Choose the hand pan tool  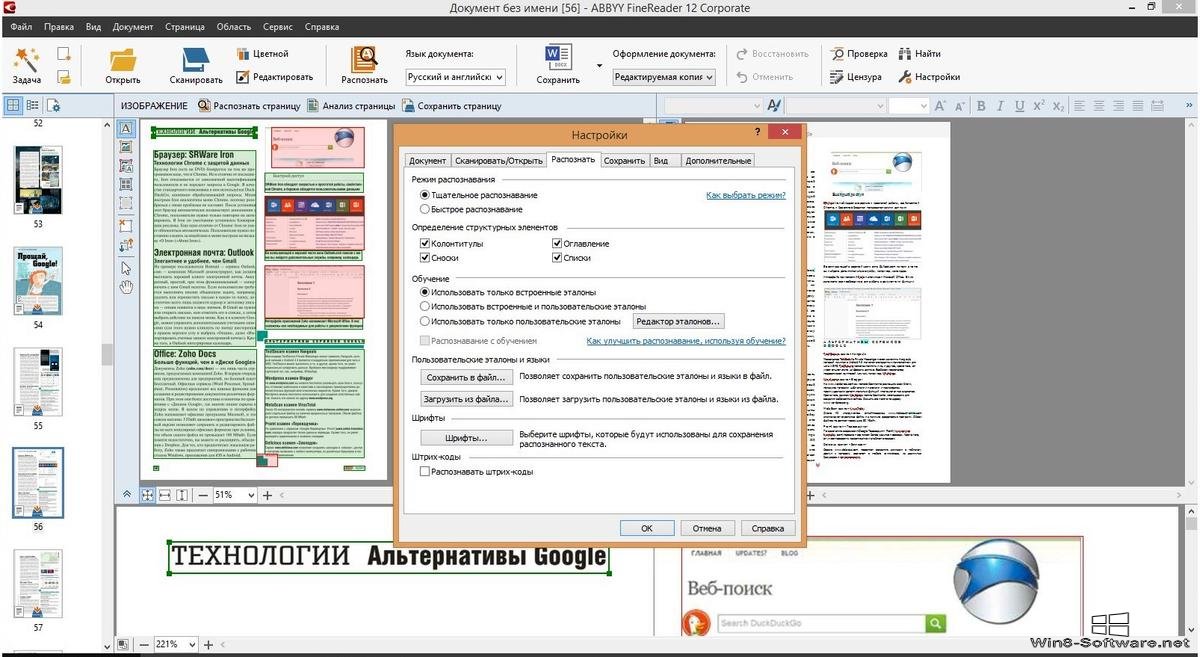click(x=126, y=287)
